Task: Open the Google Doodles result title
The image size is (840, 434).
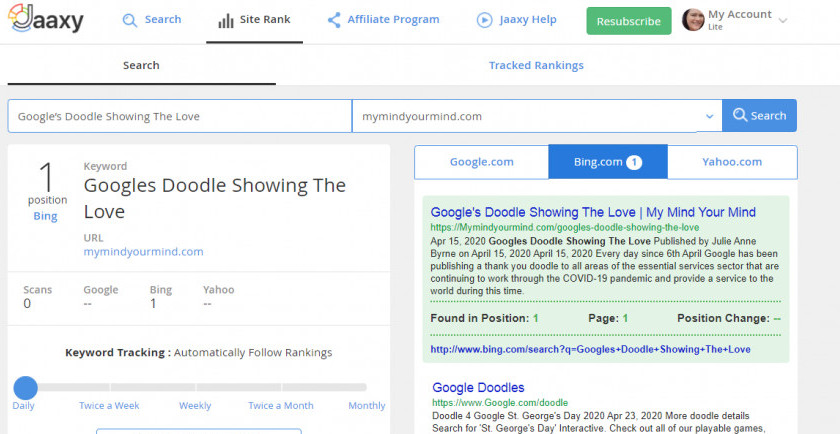Action: pyautogui.click(x=478, y=387)
